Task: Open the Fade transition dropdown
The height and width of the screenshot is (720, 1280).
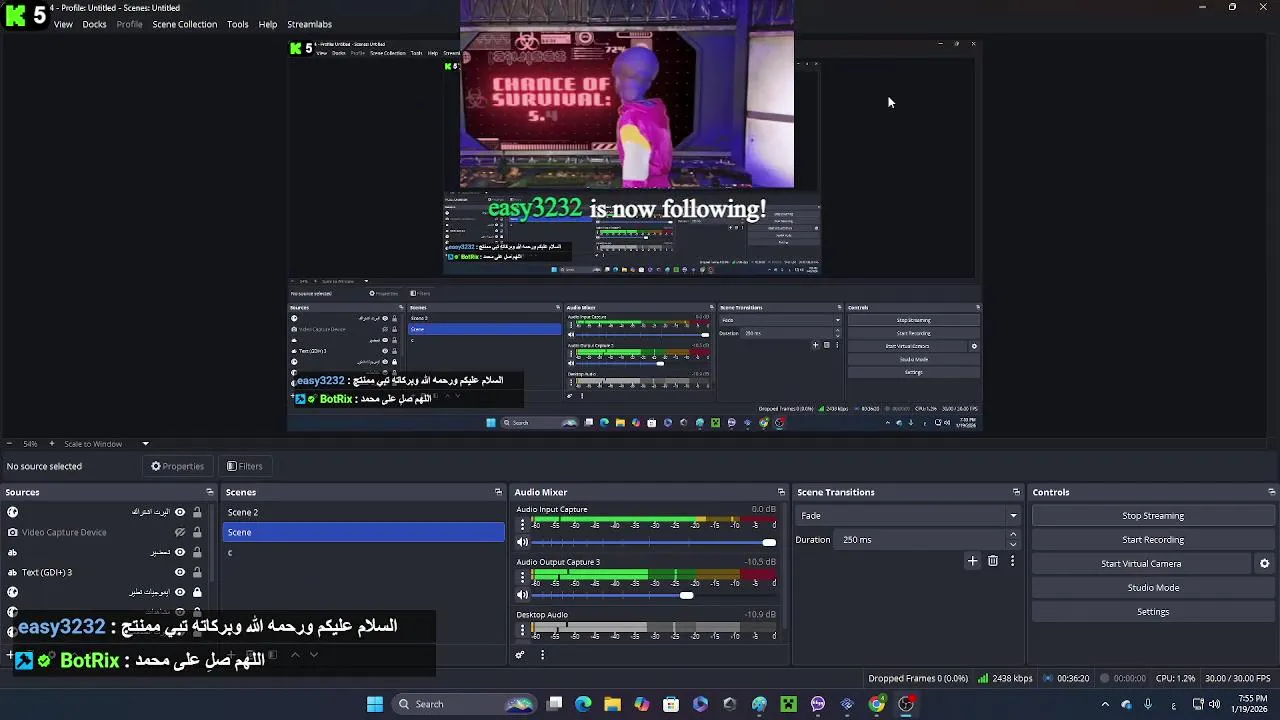Action: tap(908, 516)
